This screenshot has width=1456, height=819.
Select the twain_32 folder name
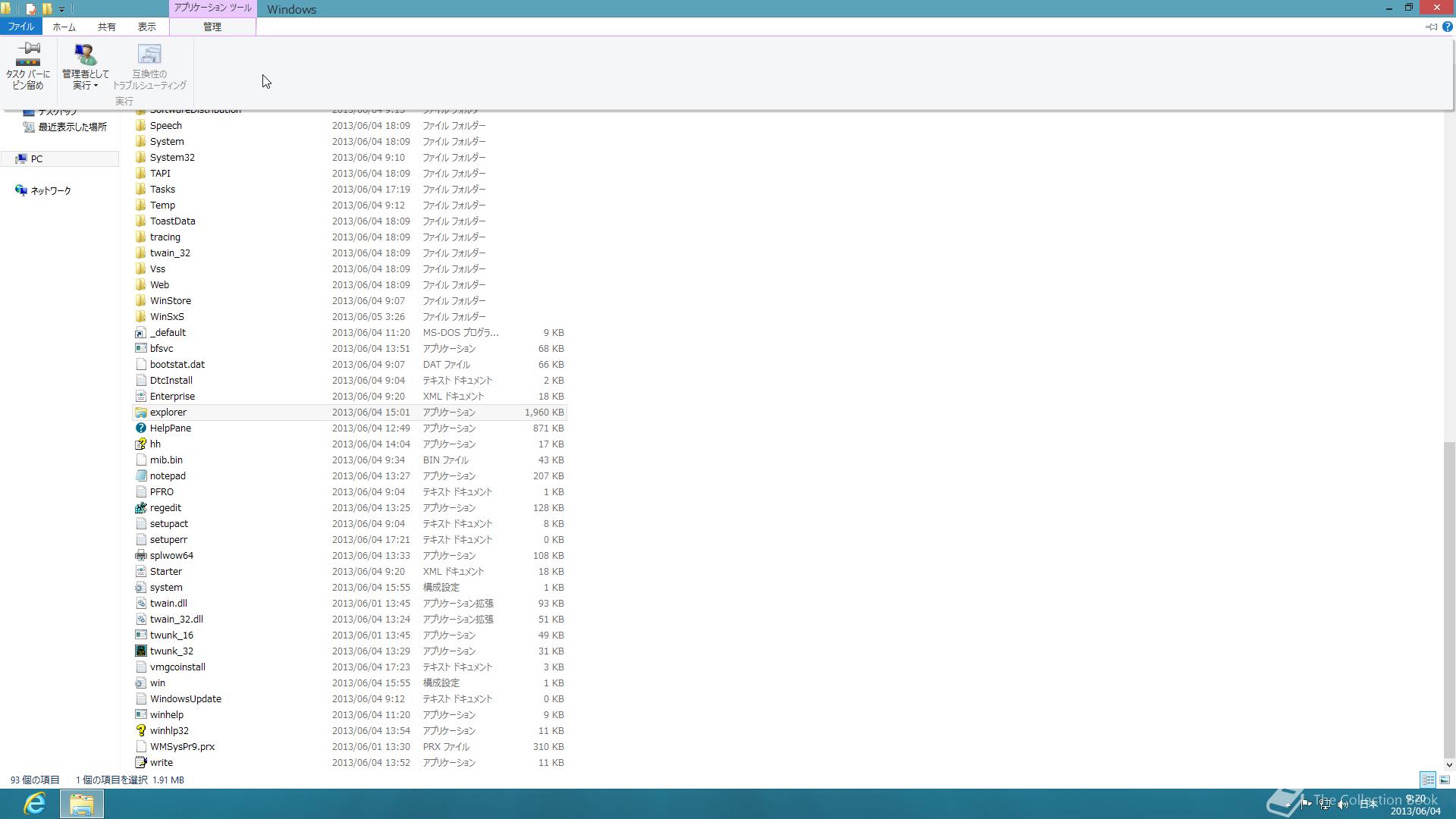[x=170, y=253]
